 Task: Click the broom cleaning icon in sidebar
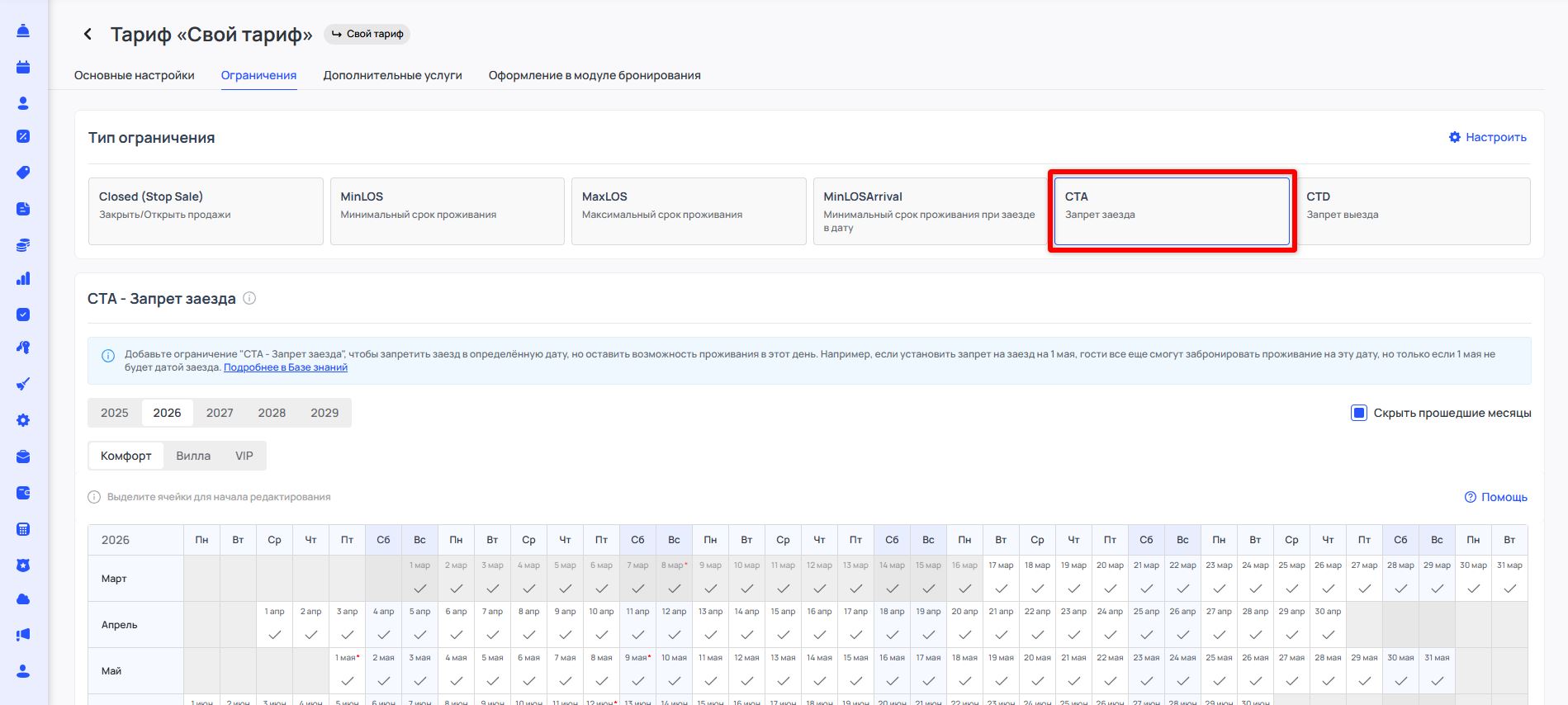(x=23, y=384)
